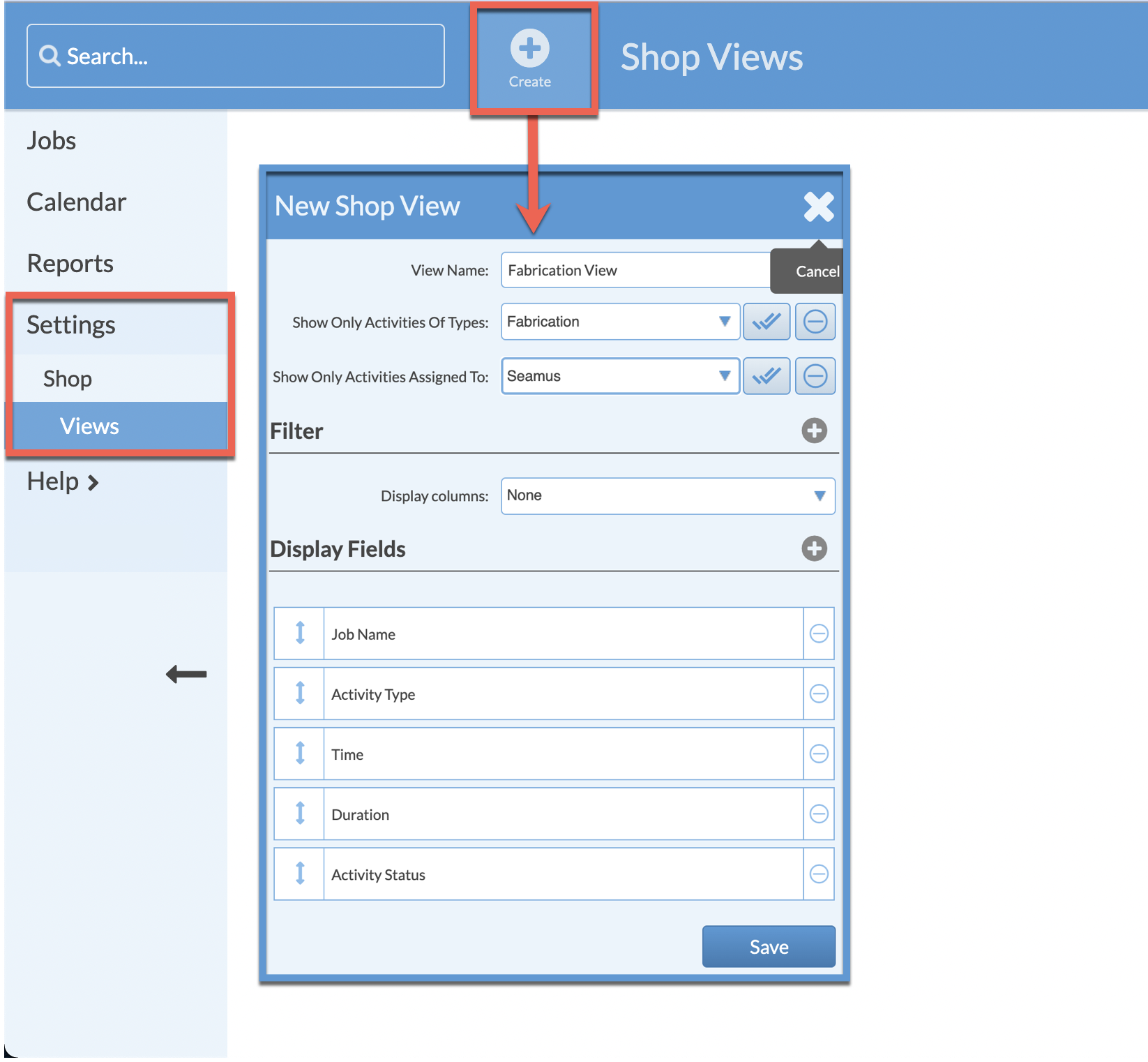Screen dimensions: 1148x1062
Task: Open the Display columns dropdown
Action: [x=820, y=496]
